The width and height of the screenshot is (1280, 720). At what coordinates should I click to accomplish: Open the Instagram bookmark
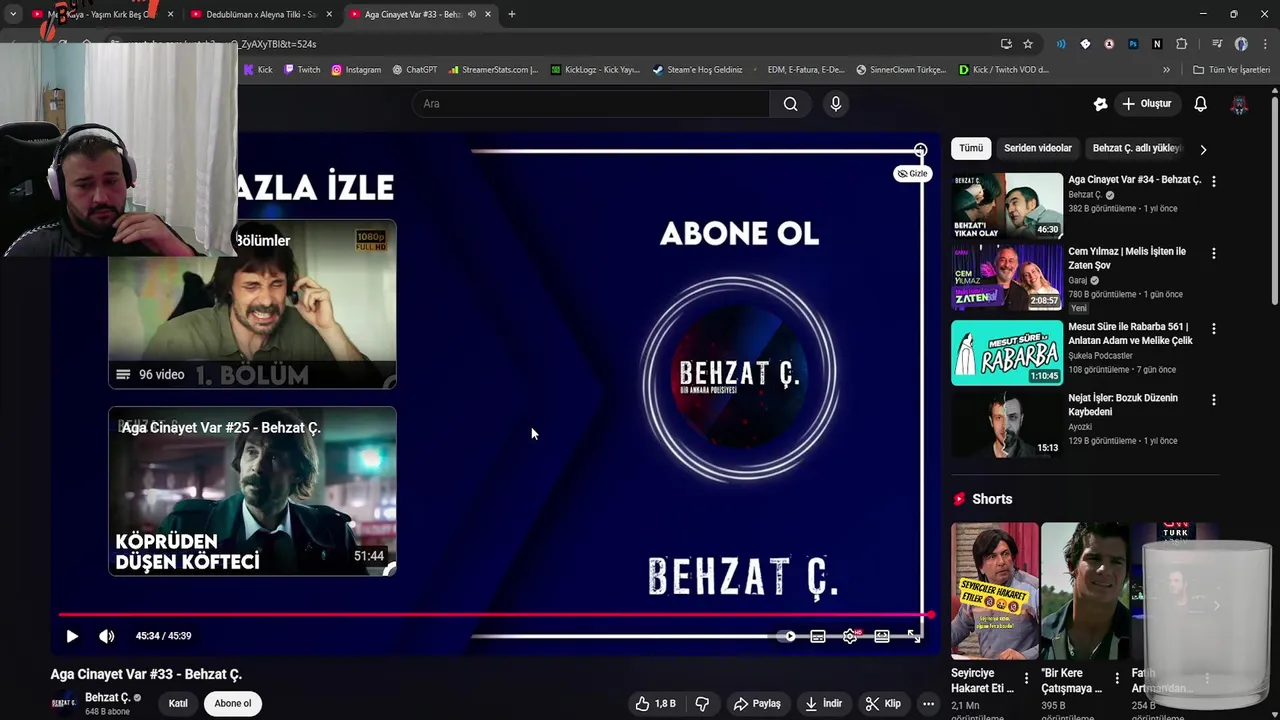pyautogui.click(x=356, y=70)
